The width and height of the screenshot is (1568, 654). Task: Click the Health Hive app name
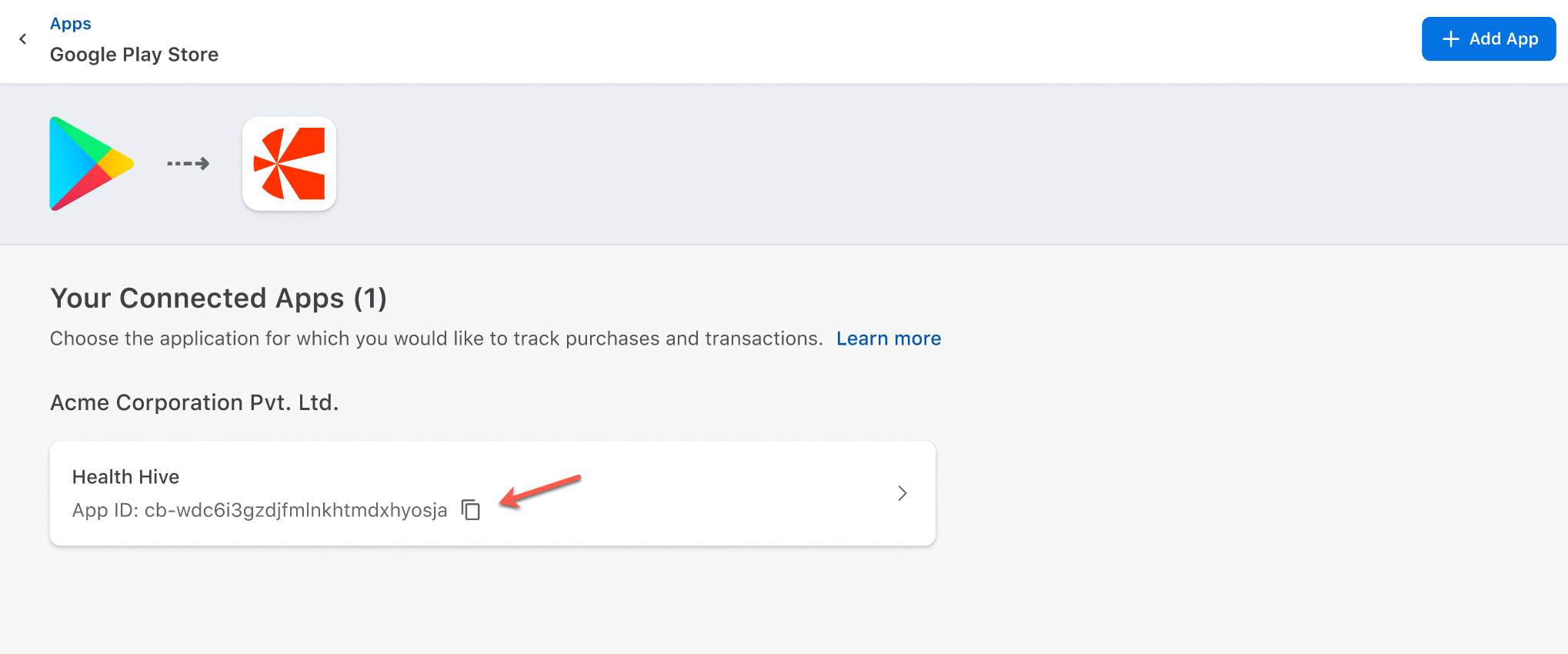pos(125,477)
